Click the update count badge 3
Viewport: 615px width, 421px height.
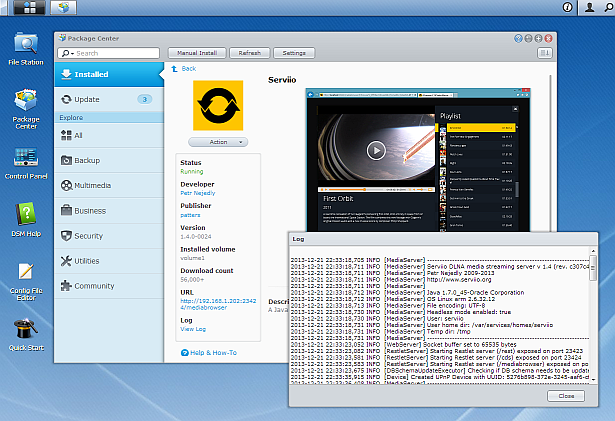tap(145, 99)
